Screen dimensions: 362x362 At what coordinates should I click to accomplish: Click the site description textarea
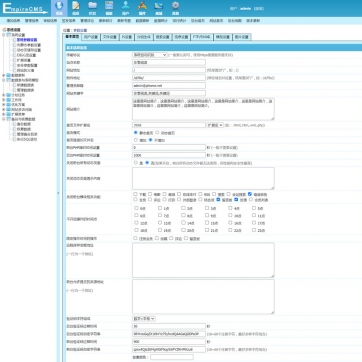pyautogui.click(x=203, y=109)
